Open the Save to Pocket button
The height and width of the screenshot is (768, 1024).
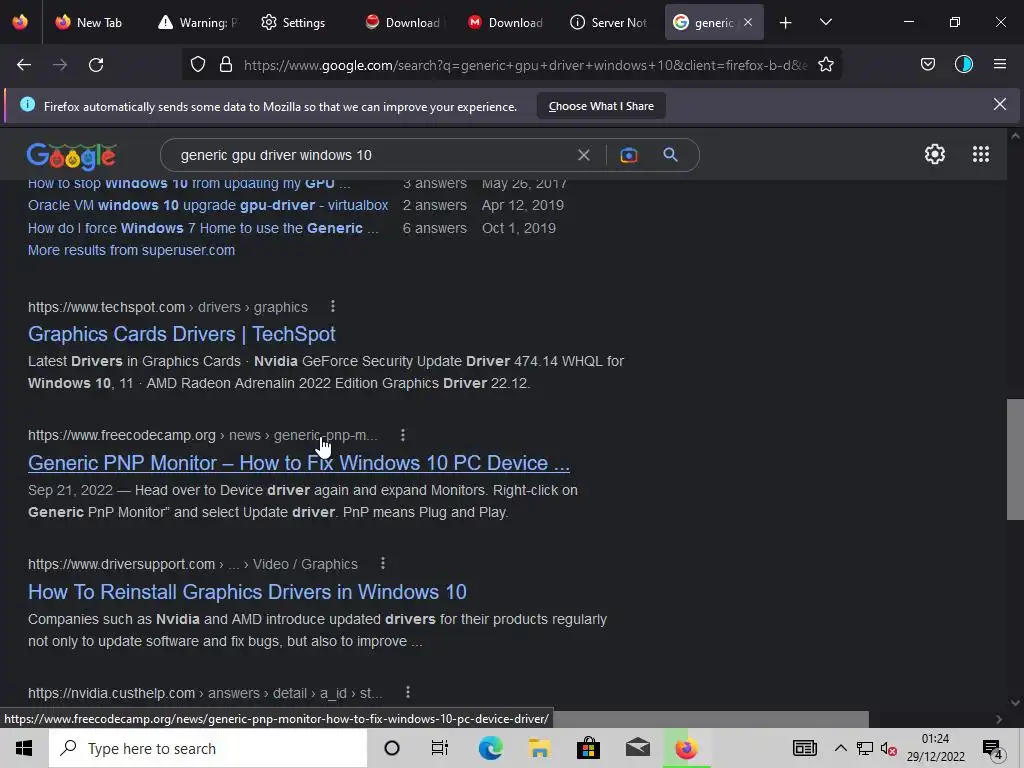(927, 64)
